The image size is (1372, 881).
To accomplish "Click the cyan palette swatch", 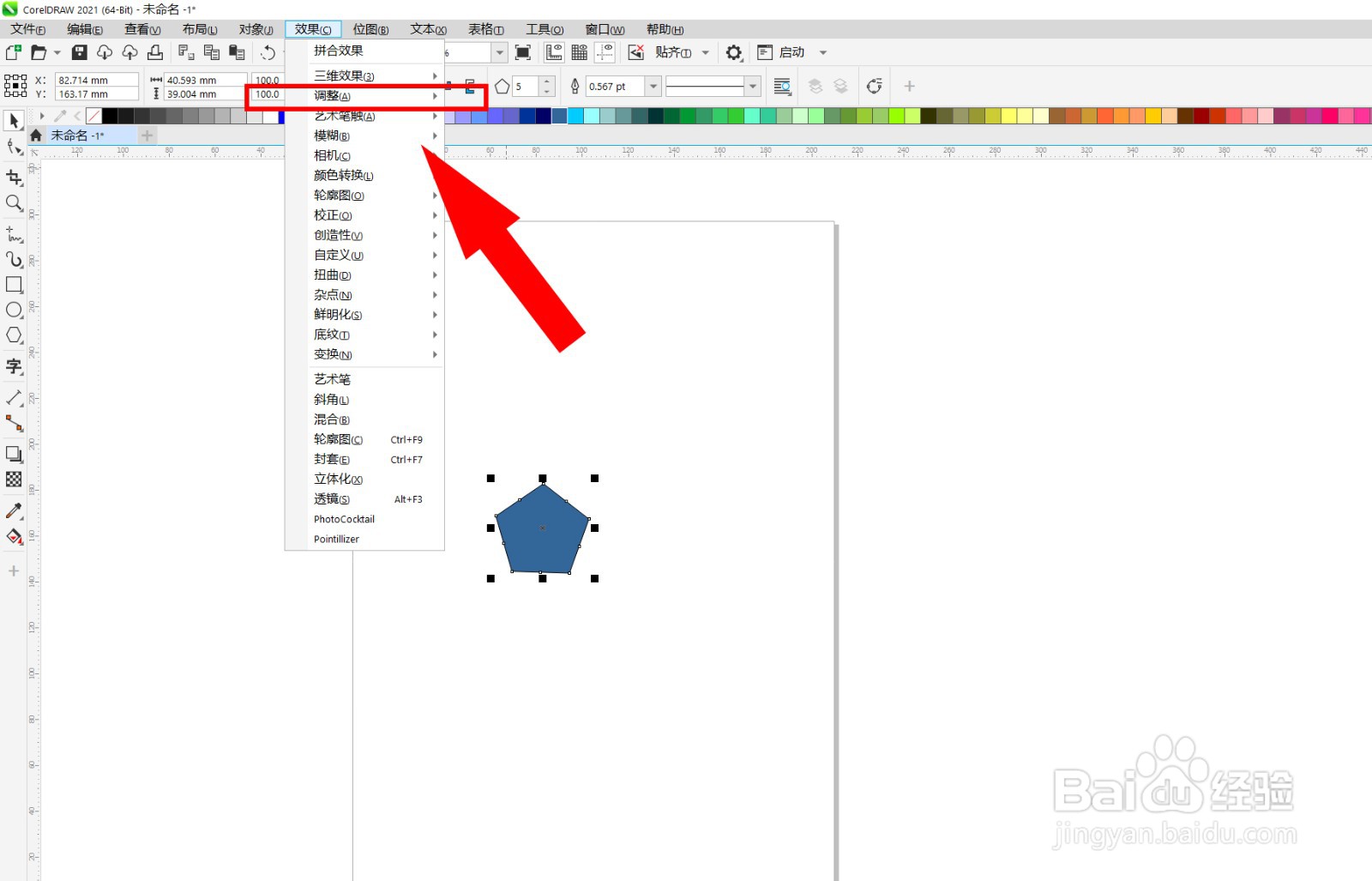I will pos(575,116).
